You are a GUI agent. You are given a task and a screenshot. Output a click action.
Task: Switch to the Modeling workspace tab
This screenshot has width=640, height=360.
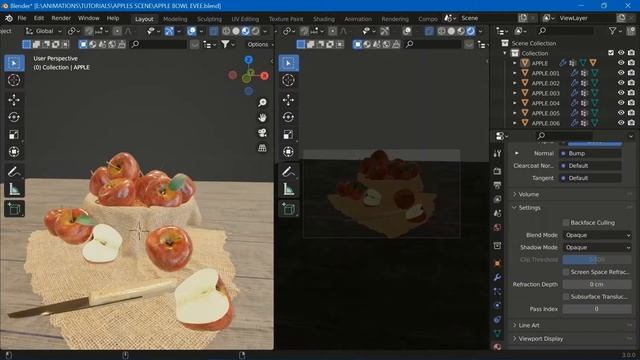(175, 19)
